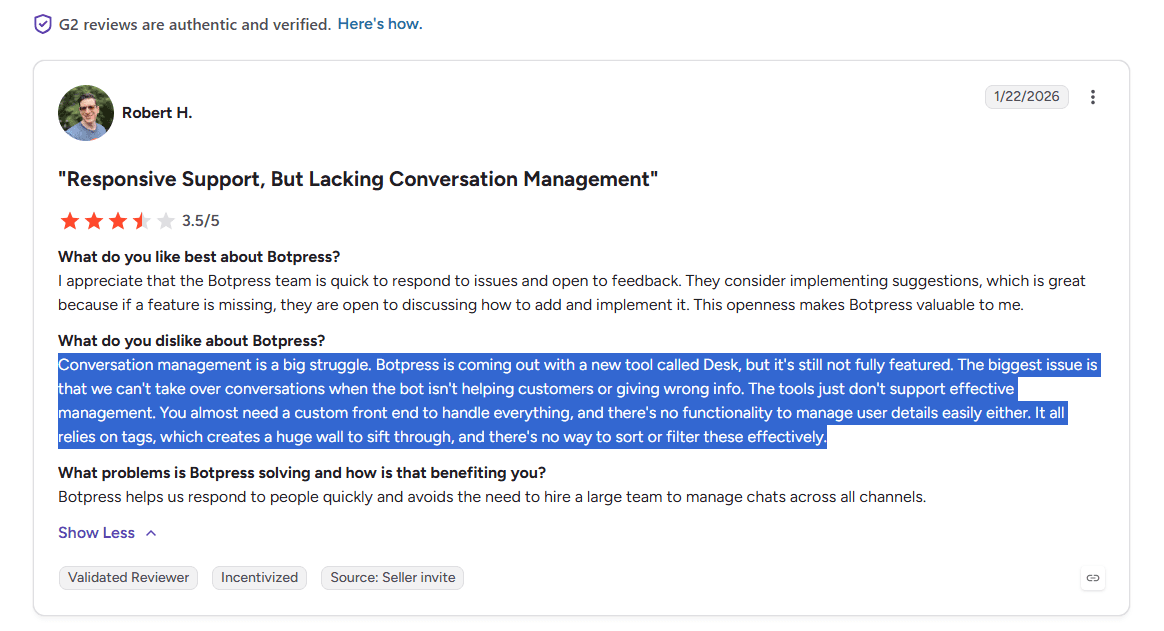
Task: Open Robert H.'s profile photo
Action: tap(86, 113)
